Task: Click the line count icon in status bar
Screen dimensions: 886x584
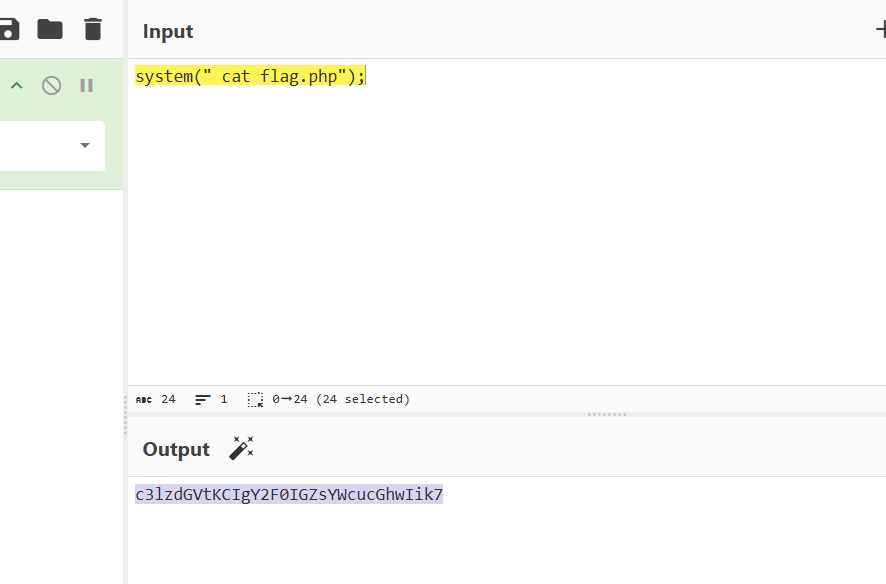Action: (x=203, y=399)
